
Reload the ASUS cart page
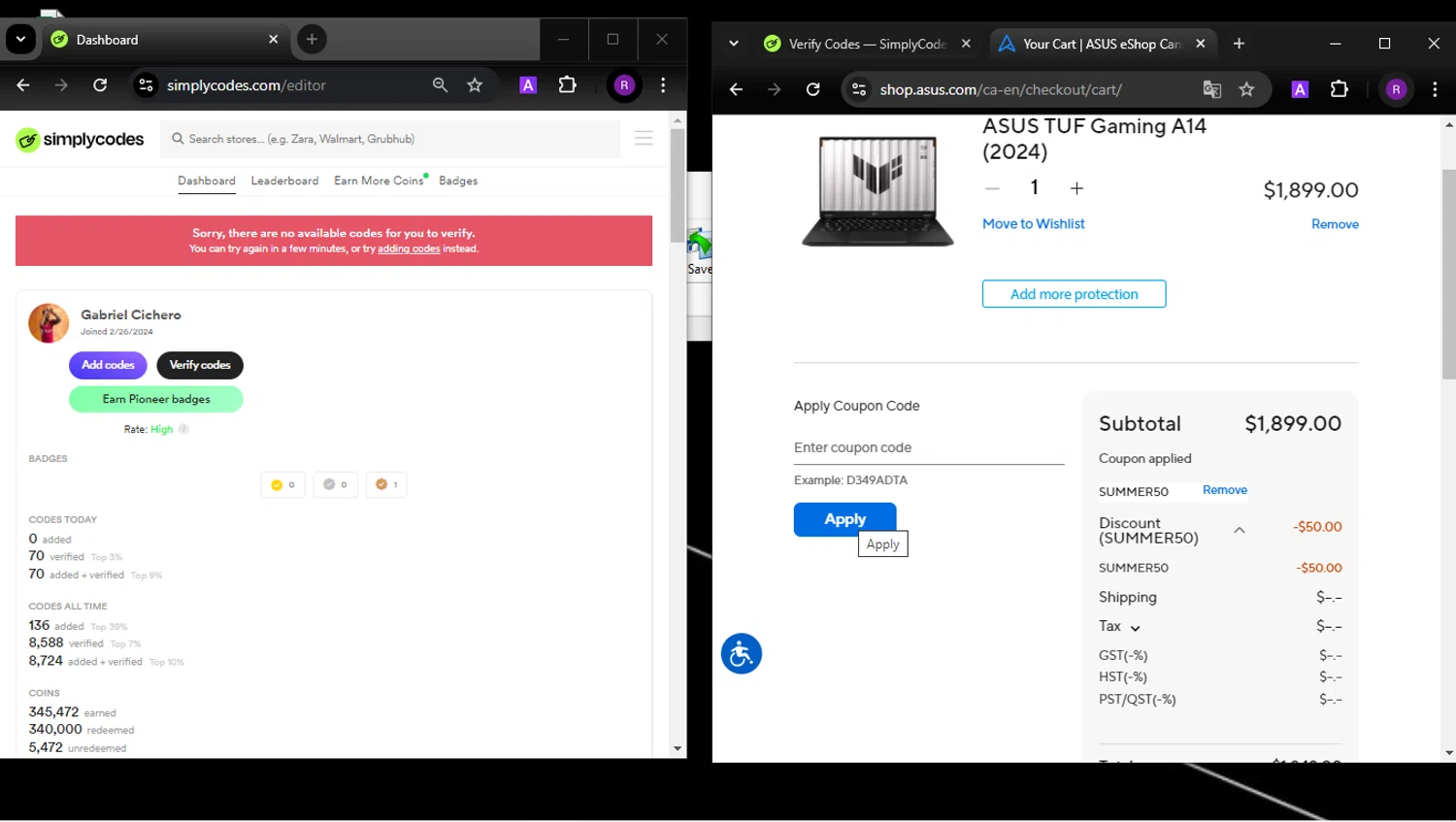813,89
